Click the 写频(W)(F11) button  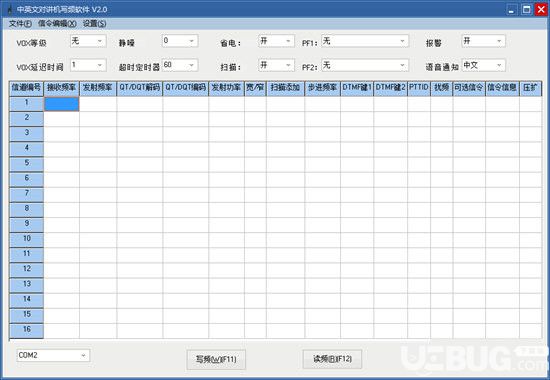pyautogui.click(x=216, y=359)
